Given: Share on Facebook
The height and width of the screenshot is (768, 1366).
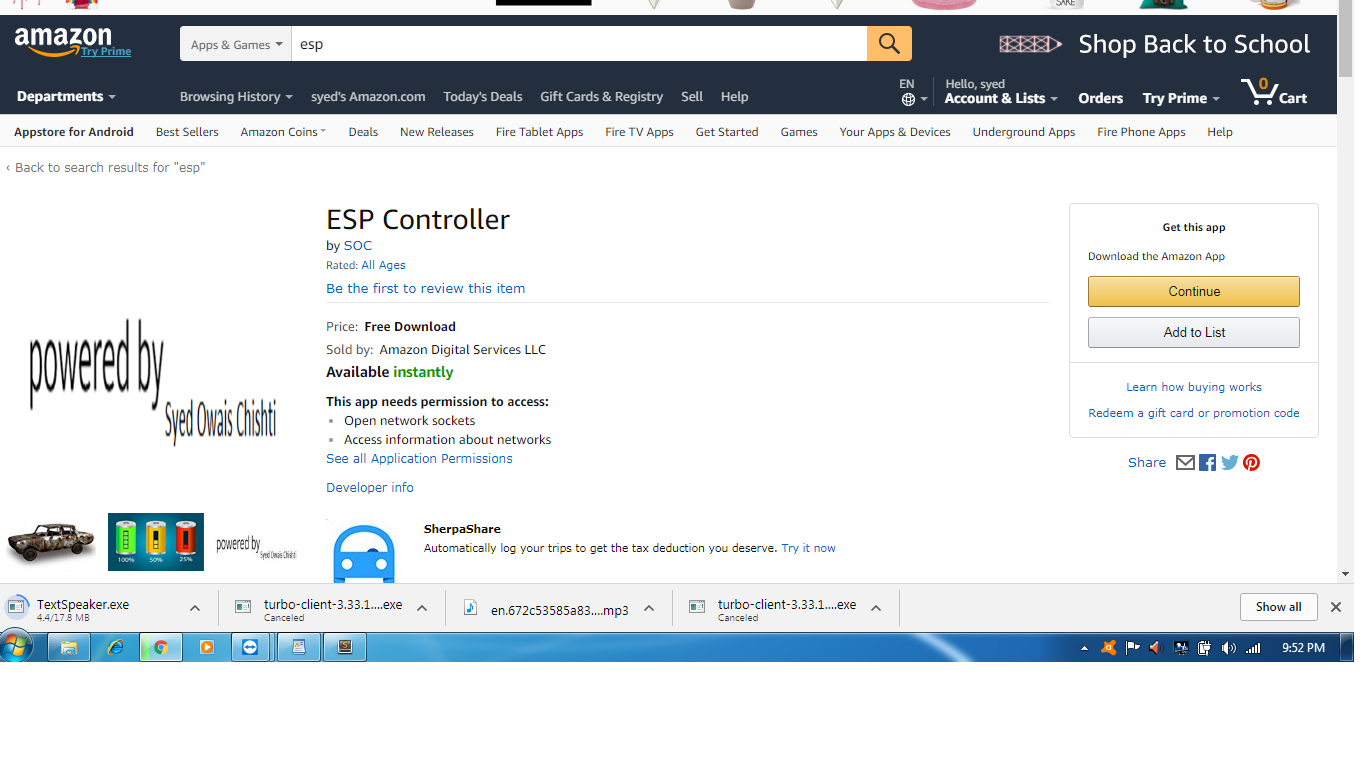Looking at the screenshot, I should 1207,462.
